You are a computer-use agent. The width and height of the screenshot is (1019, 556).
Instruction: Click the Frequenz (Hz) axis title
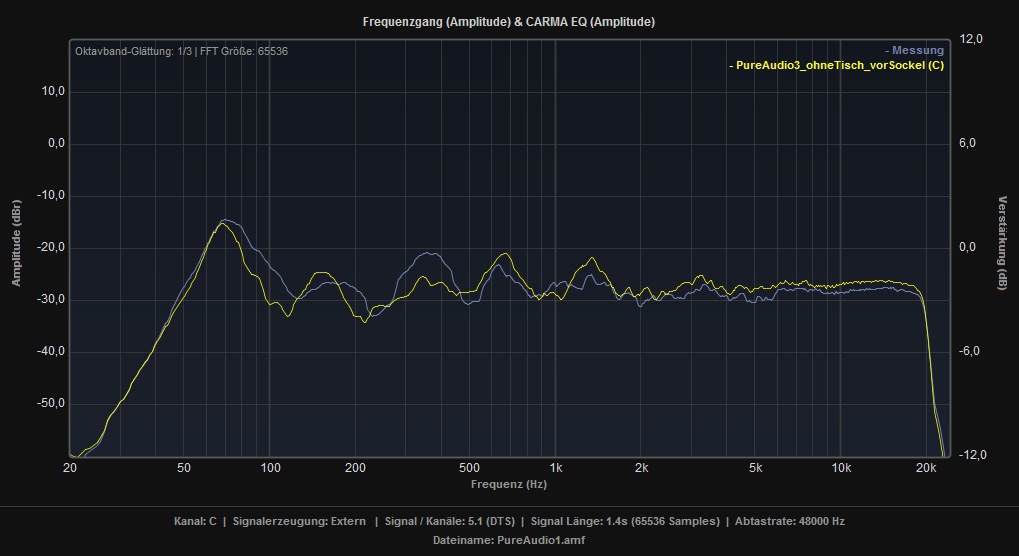coord(509,484)
